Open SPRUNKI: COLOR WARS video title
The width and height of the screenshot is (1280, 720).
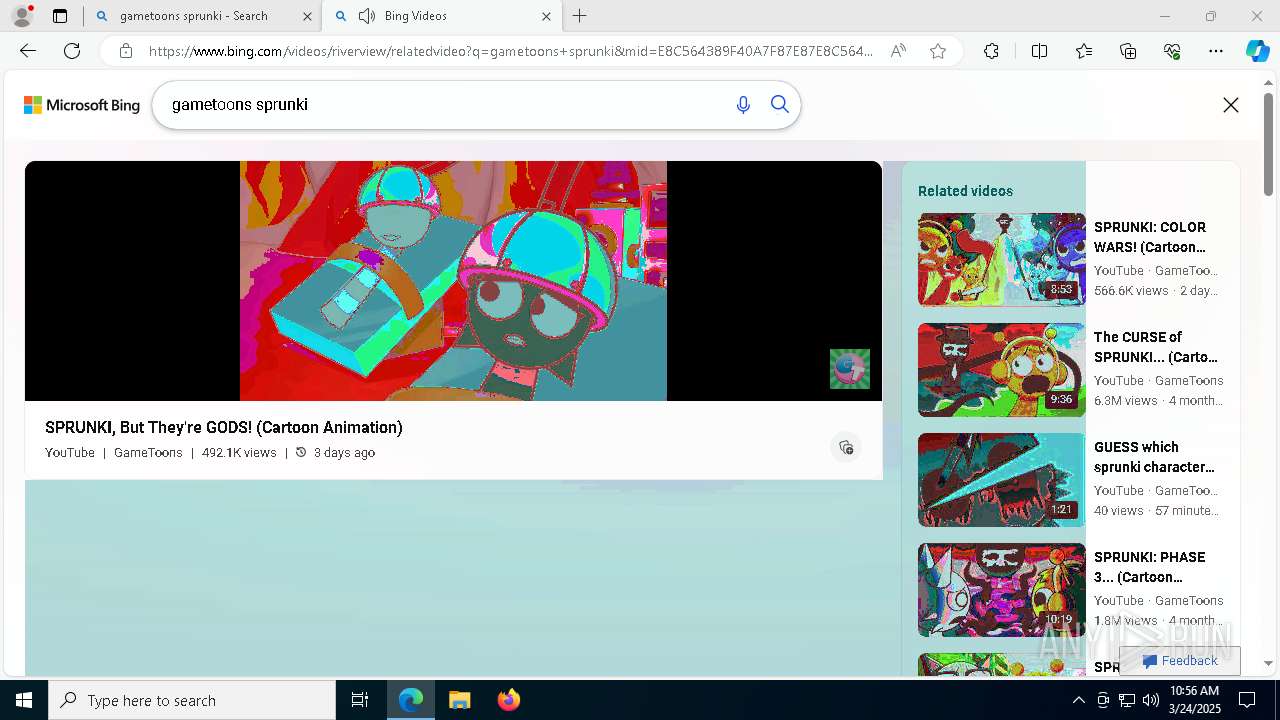point(1151,237)
